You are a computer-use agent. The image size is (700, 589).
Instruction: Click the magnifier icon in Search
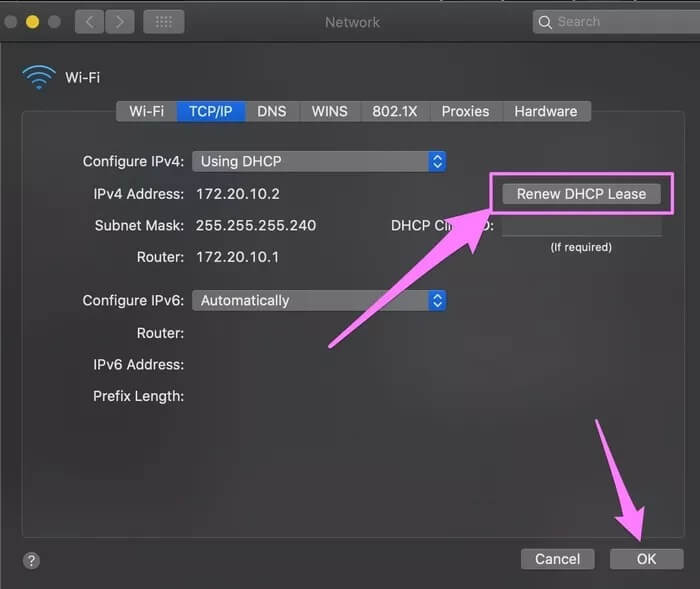pos(545,22)
